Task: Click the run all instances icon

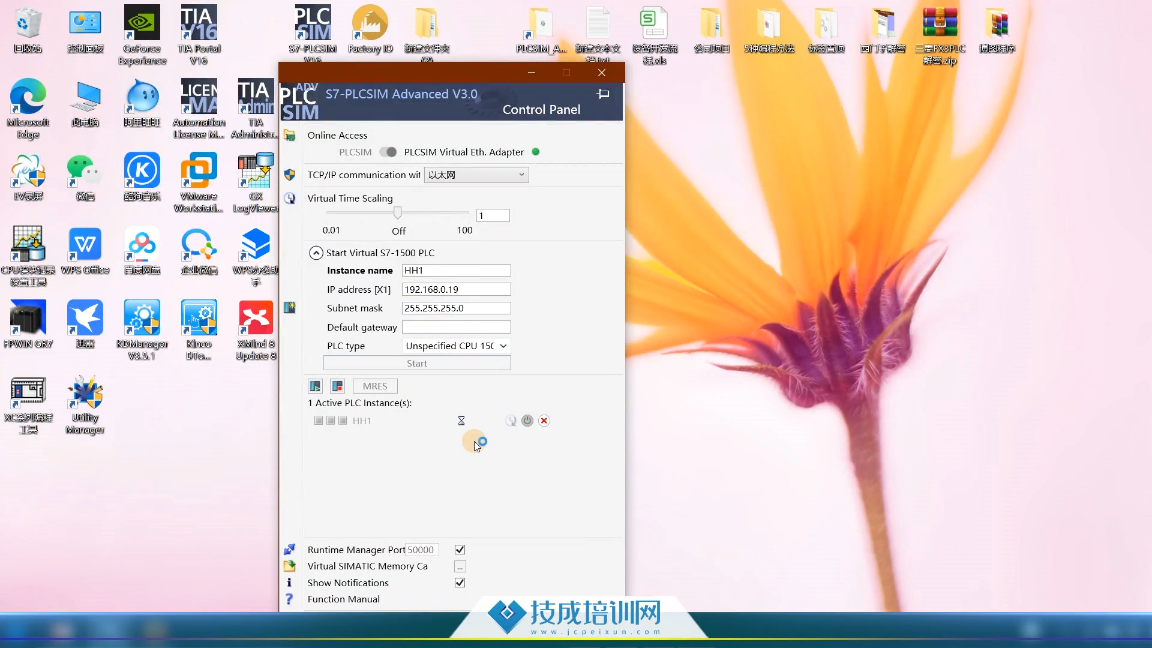Action: point(315,386)
